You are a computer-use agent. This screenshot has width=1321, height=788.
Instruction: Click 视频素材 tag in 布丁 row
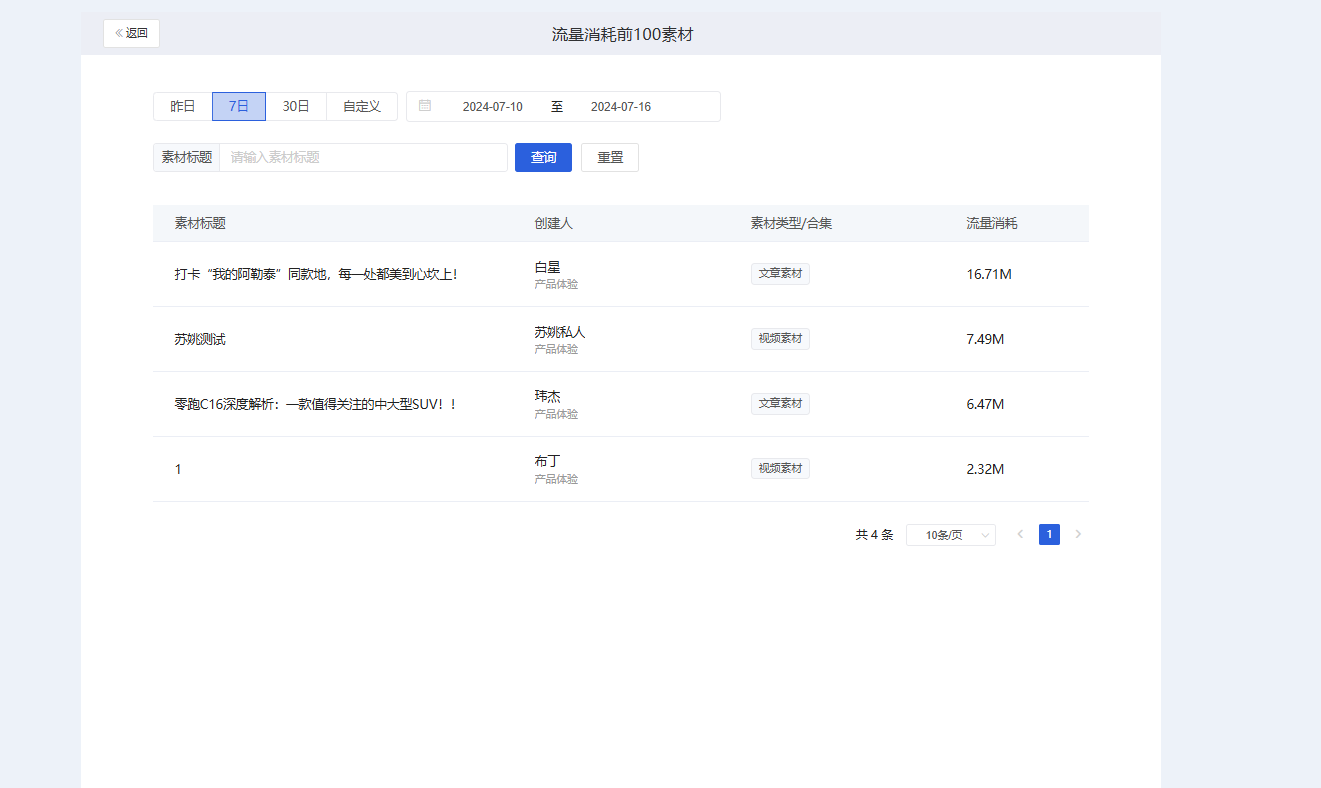coord(780,469)
